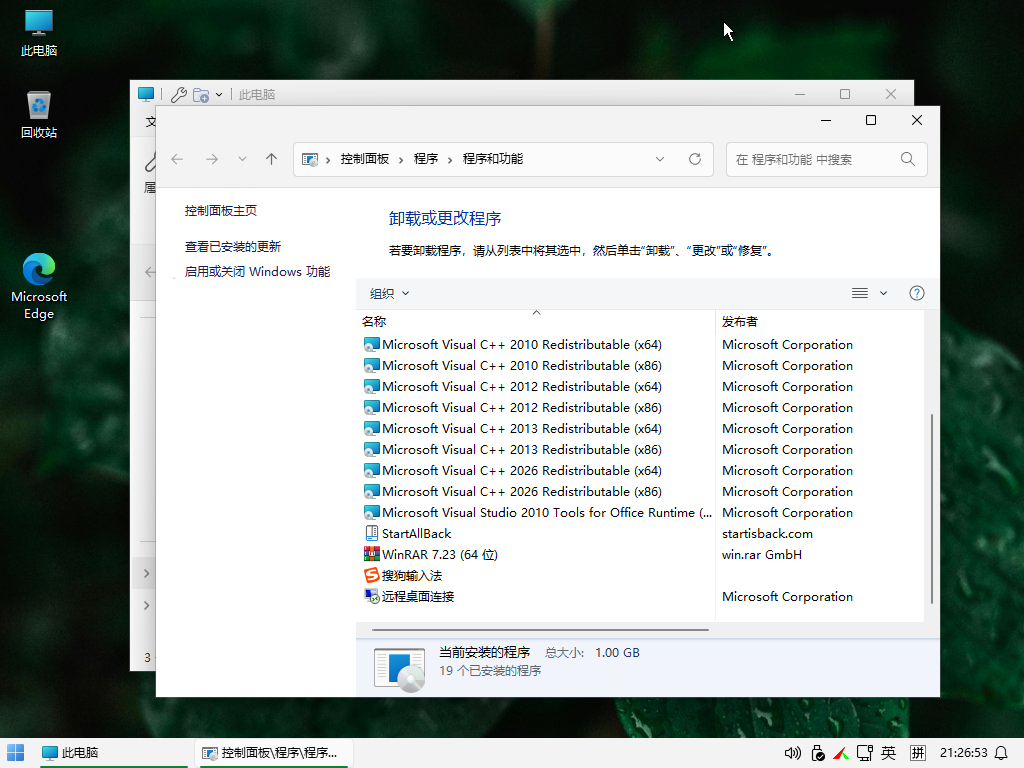Open the quick access toolbar dropdown in 此电脑 window
This screenshot has width=1024, height=768.
tap(219, 95)
